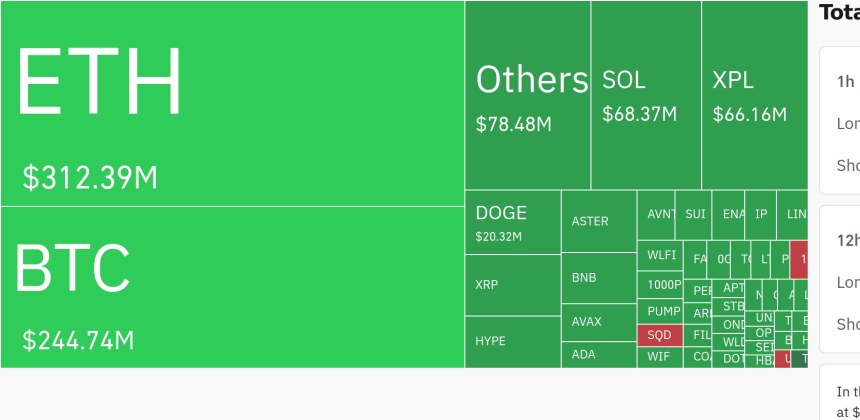Click the 12h liquidation panel heading
Screen dimensions: 860x420
tap(846, 240)
